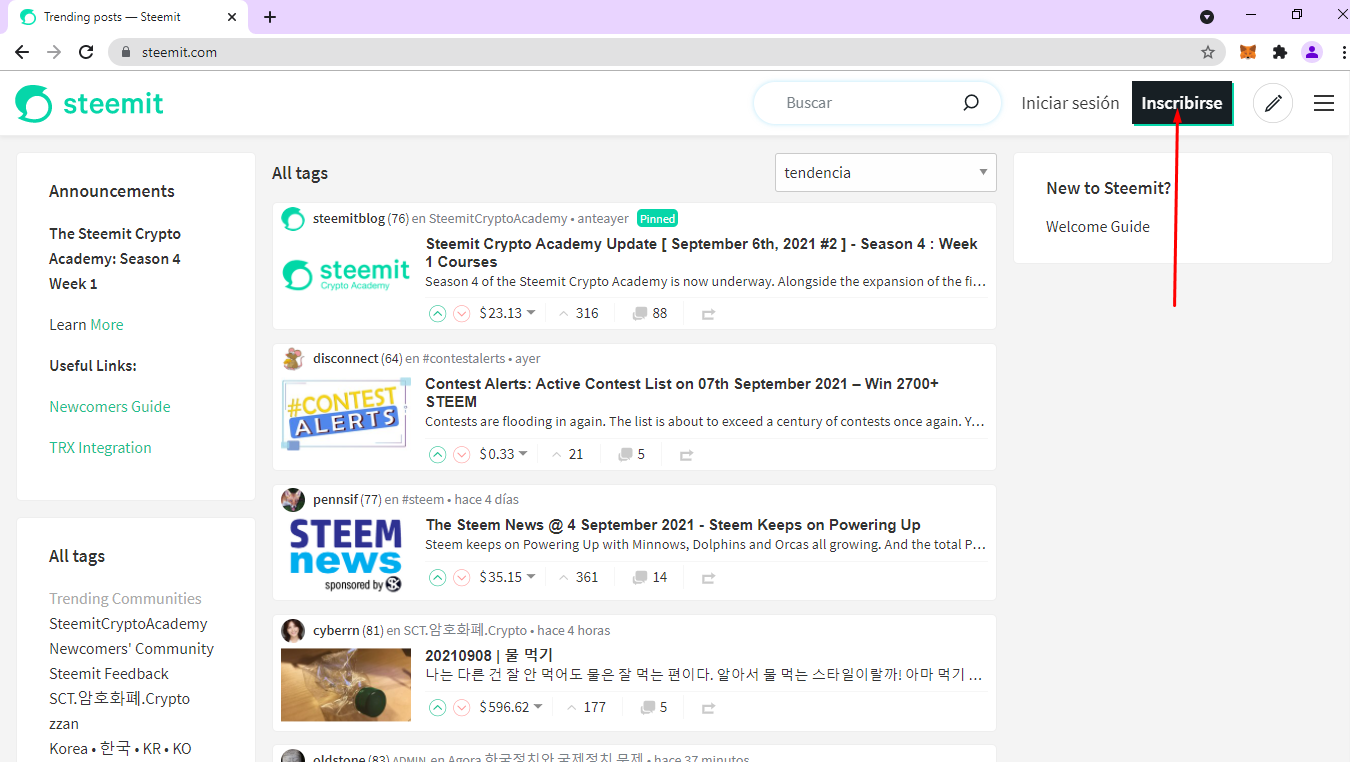Upvote the Contest Alerts post
1350x762 pixels.
pos(437,454)
